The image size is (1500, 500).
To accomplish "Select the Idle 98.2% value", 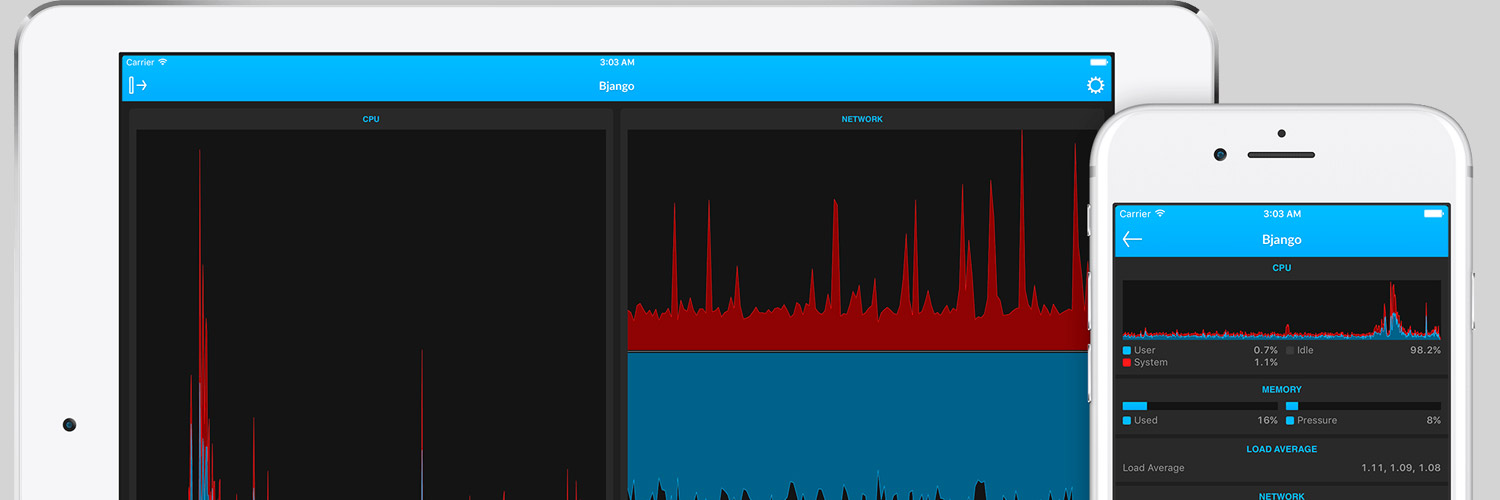I will tap(1425, 351).
